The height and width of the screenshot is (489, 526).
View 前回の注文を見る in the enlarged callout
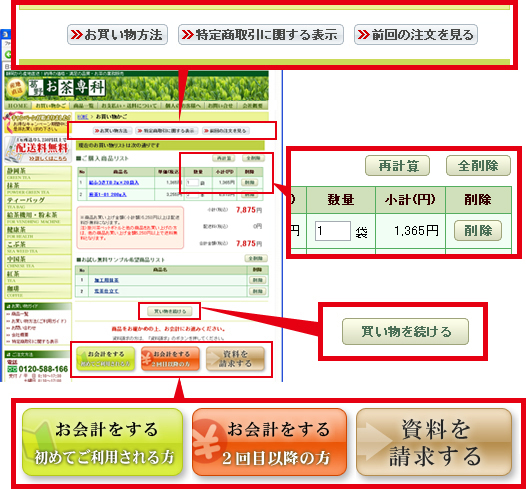(x=416, y=35)
